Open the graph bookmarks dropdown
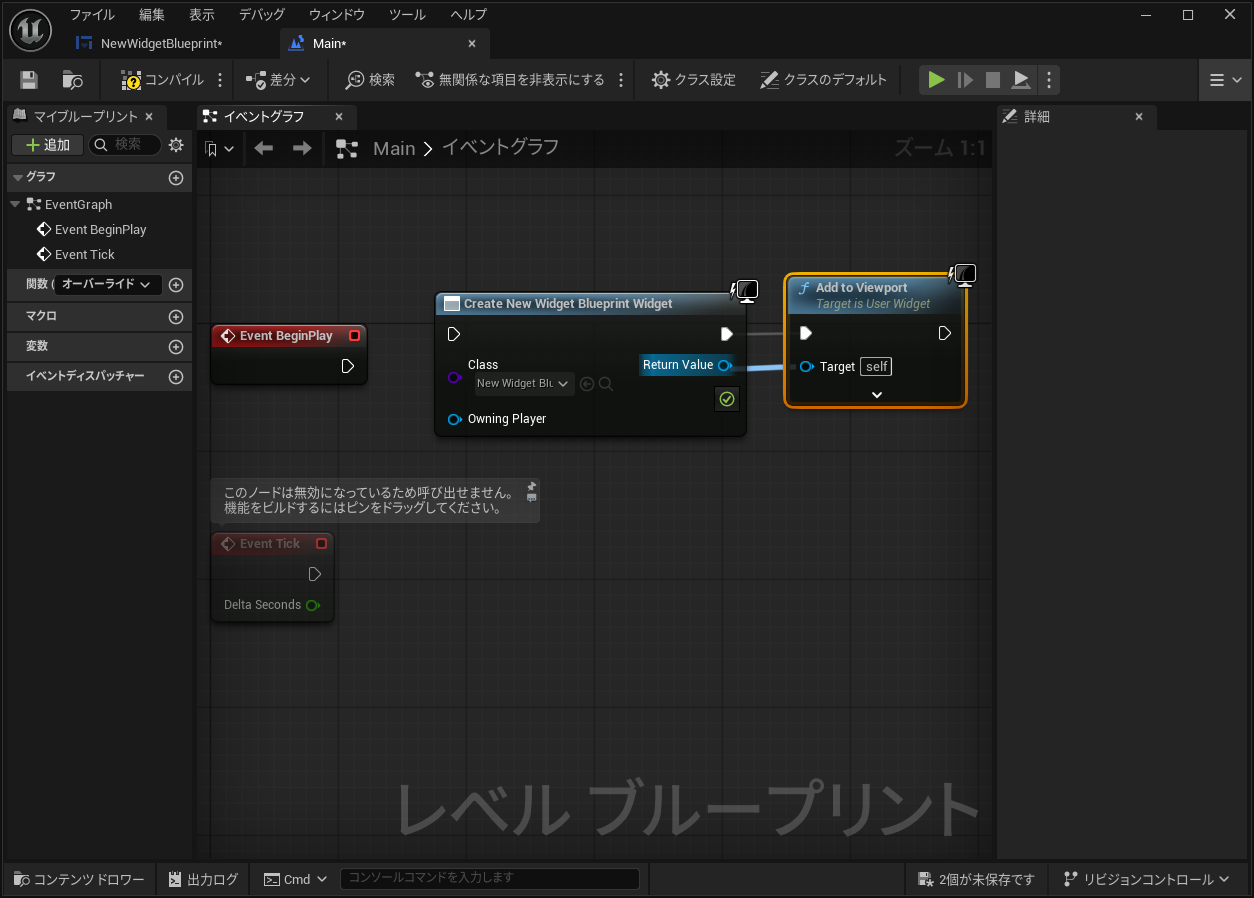 click(x=219, y=149)
